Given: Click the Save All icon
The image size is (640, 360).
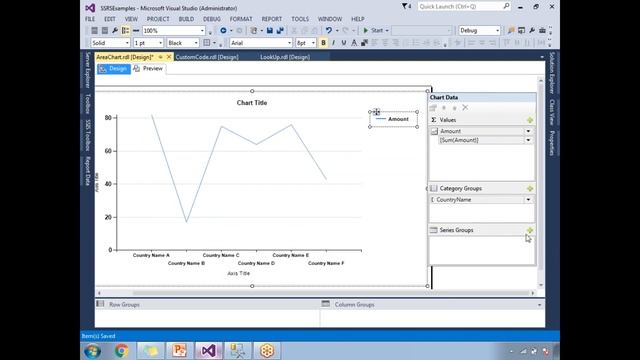Looking at the screenshot, I should click(x=280, y=31).
